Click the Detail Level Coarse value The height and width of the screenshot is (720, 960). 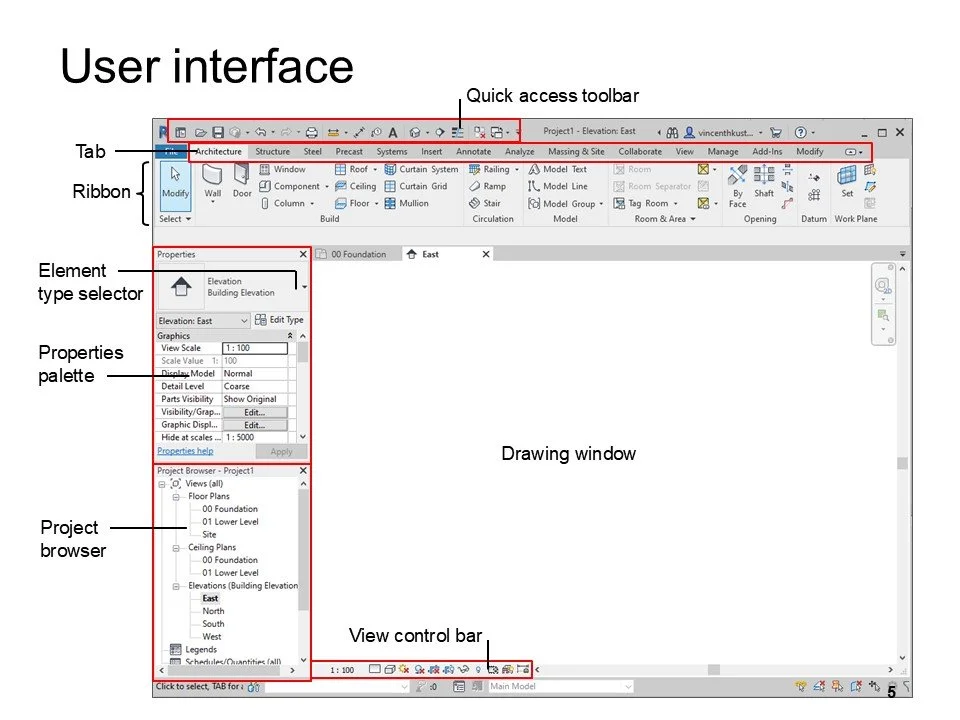pyautogui.click(x=255, y=387)
